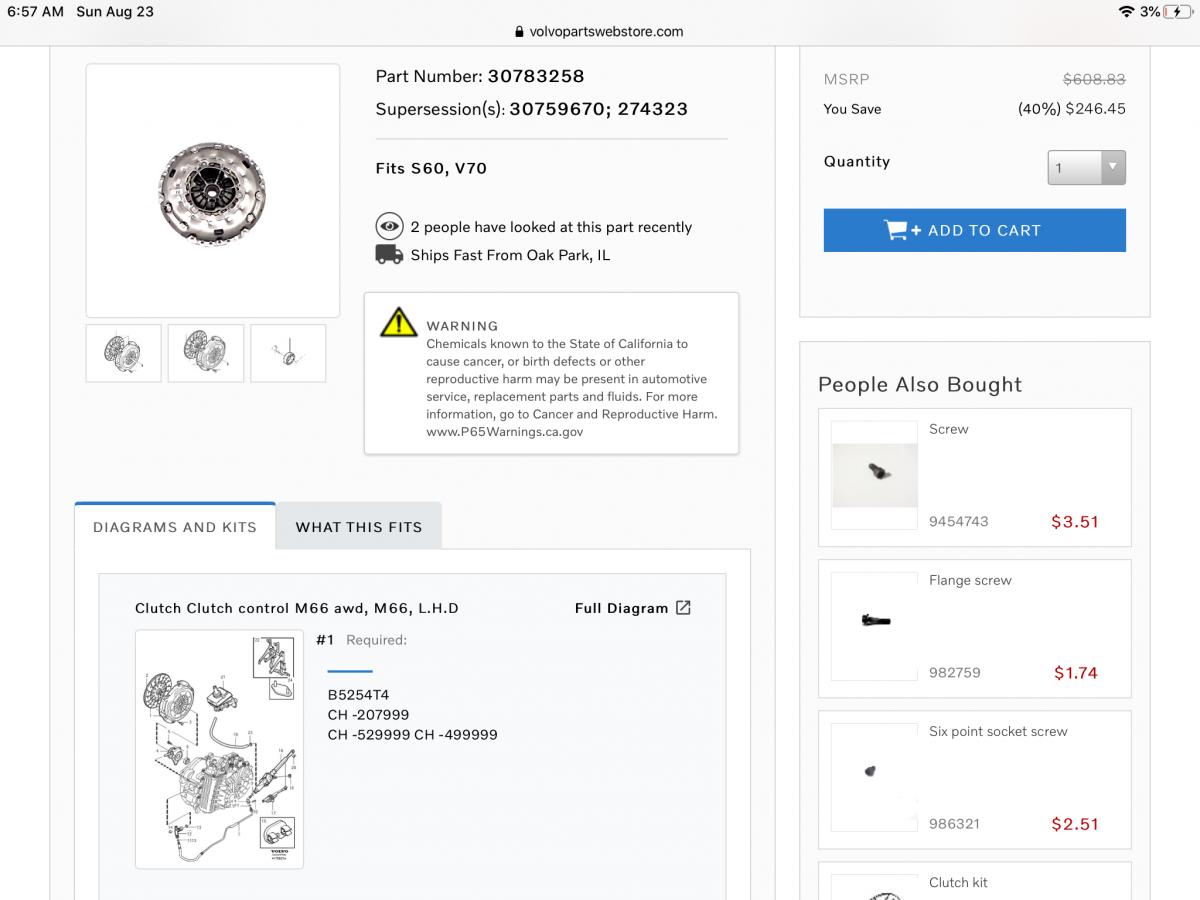
Task: Open the main clutch product image
Action: [x=212, y=191]
